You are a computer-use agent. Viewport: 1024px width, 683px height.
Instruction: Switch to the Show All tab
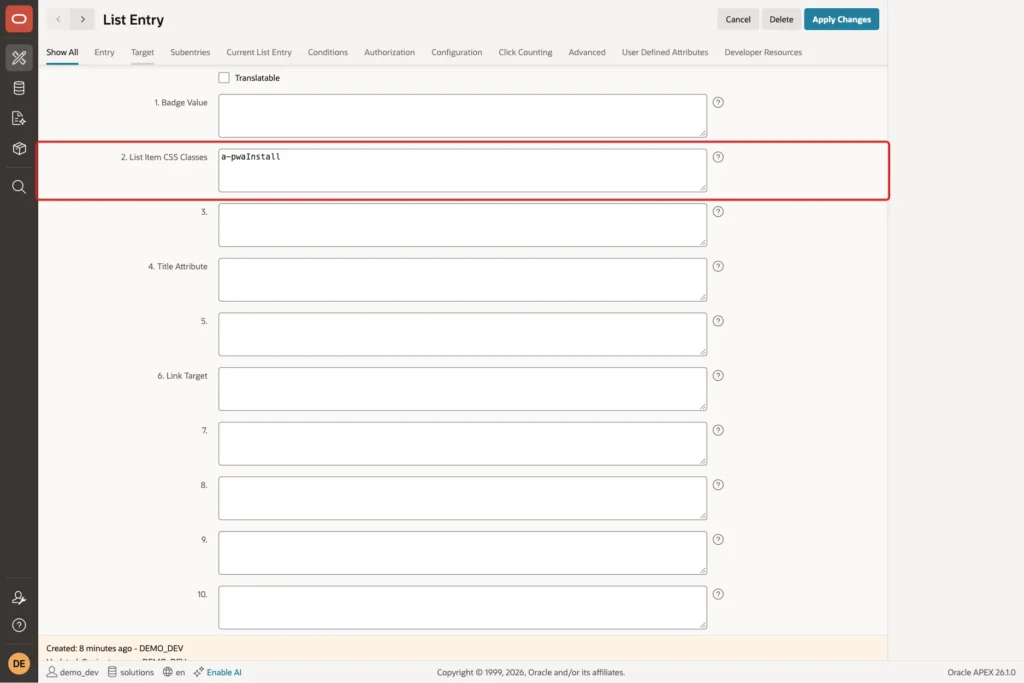pos(62,52)
